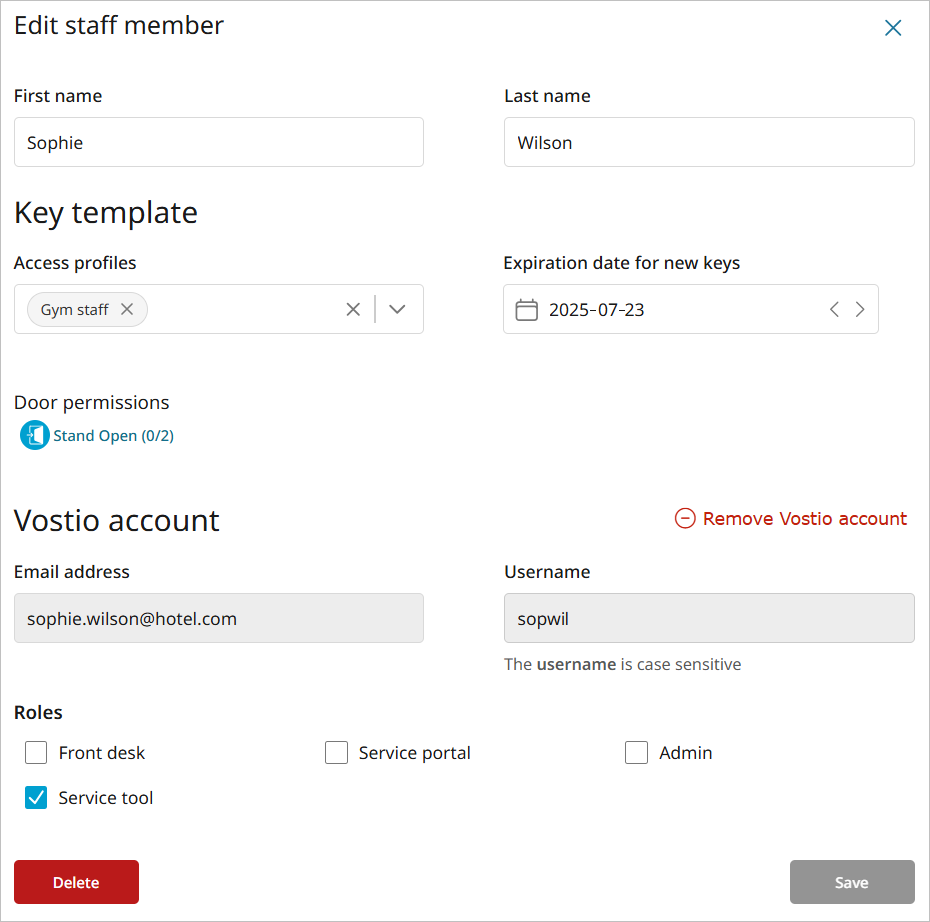
Task: Expand the Access profiles dropdown
Action: pyautogui.click(x=397, y=310)
